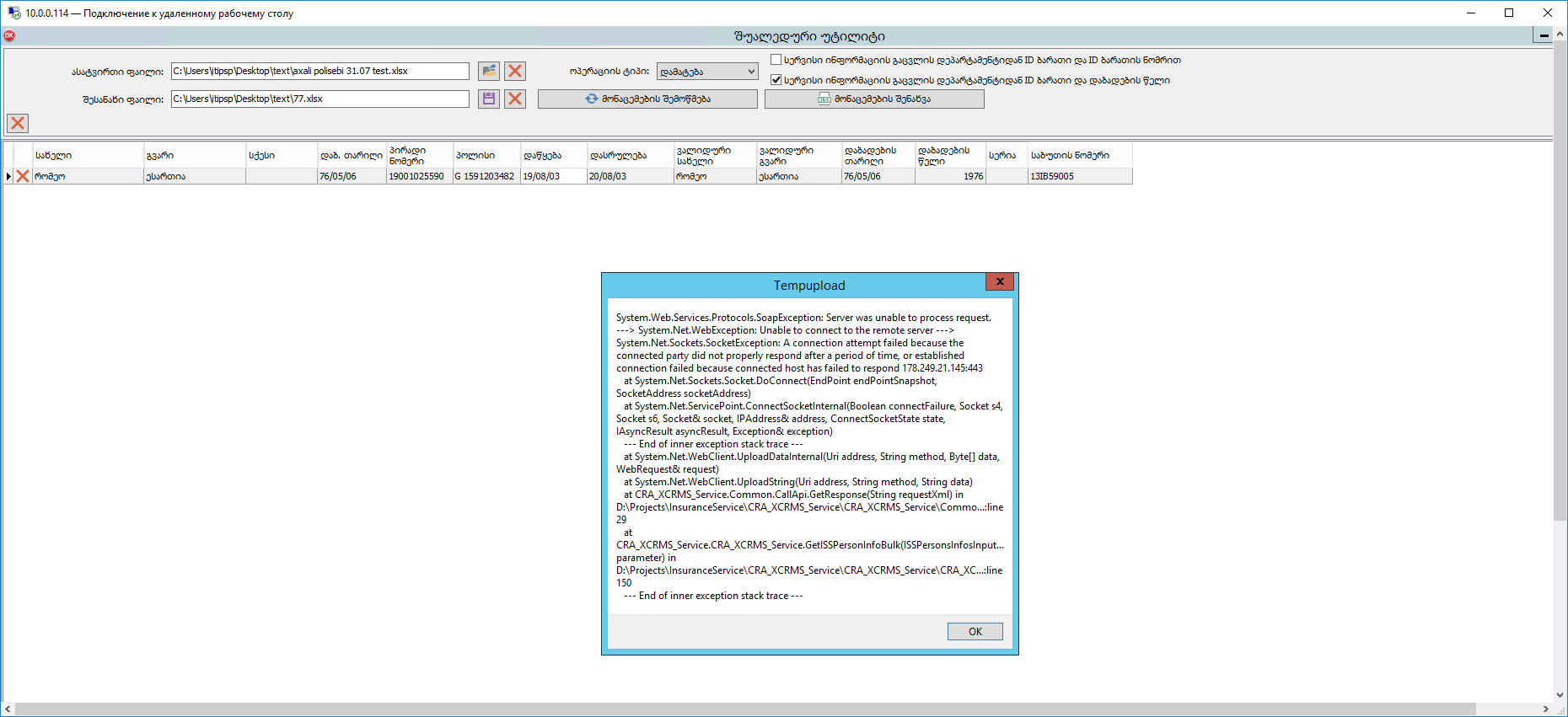This screenshot has width=1568, height=717.
Task: Click the current row indicator arrow
Action: click(x=8, y=177)
